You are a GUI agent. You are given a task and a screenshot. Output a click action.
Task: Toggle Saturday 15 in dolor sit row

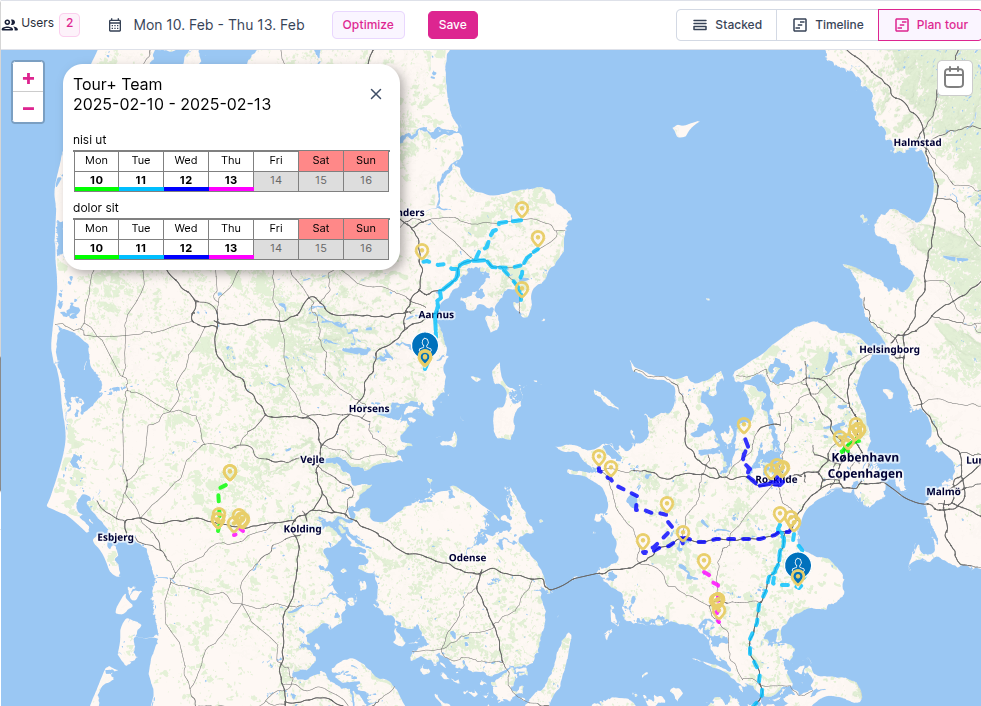(x=321, y=248)
